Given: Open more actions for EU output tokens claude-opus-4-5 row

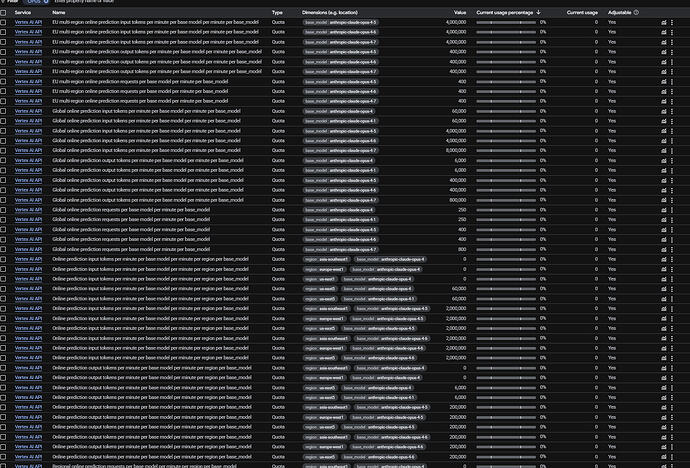Looking at the screenshot, I should [672, 52].
